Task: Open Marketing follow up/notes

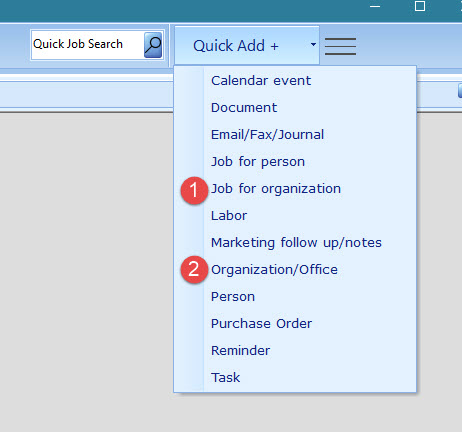Action: point(296,243)
